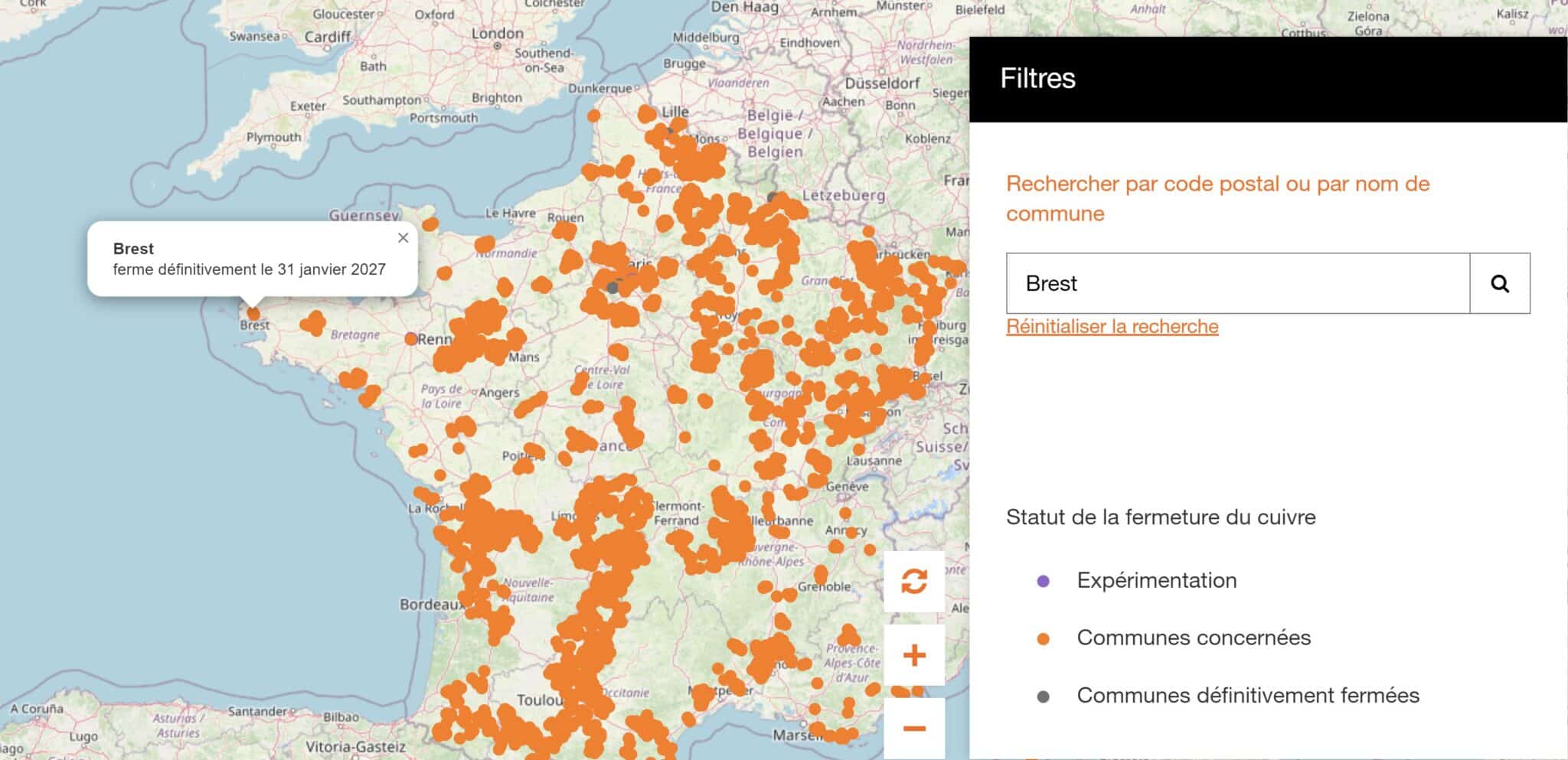Click the gray marker near Paris
Screen dimensions: 1568x760
click(612, 287)
